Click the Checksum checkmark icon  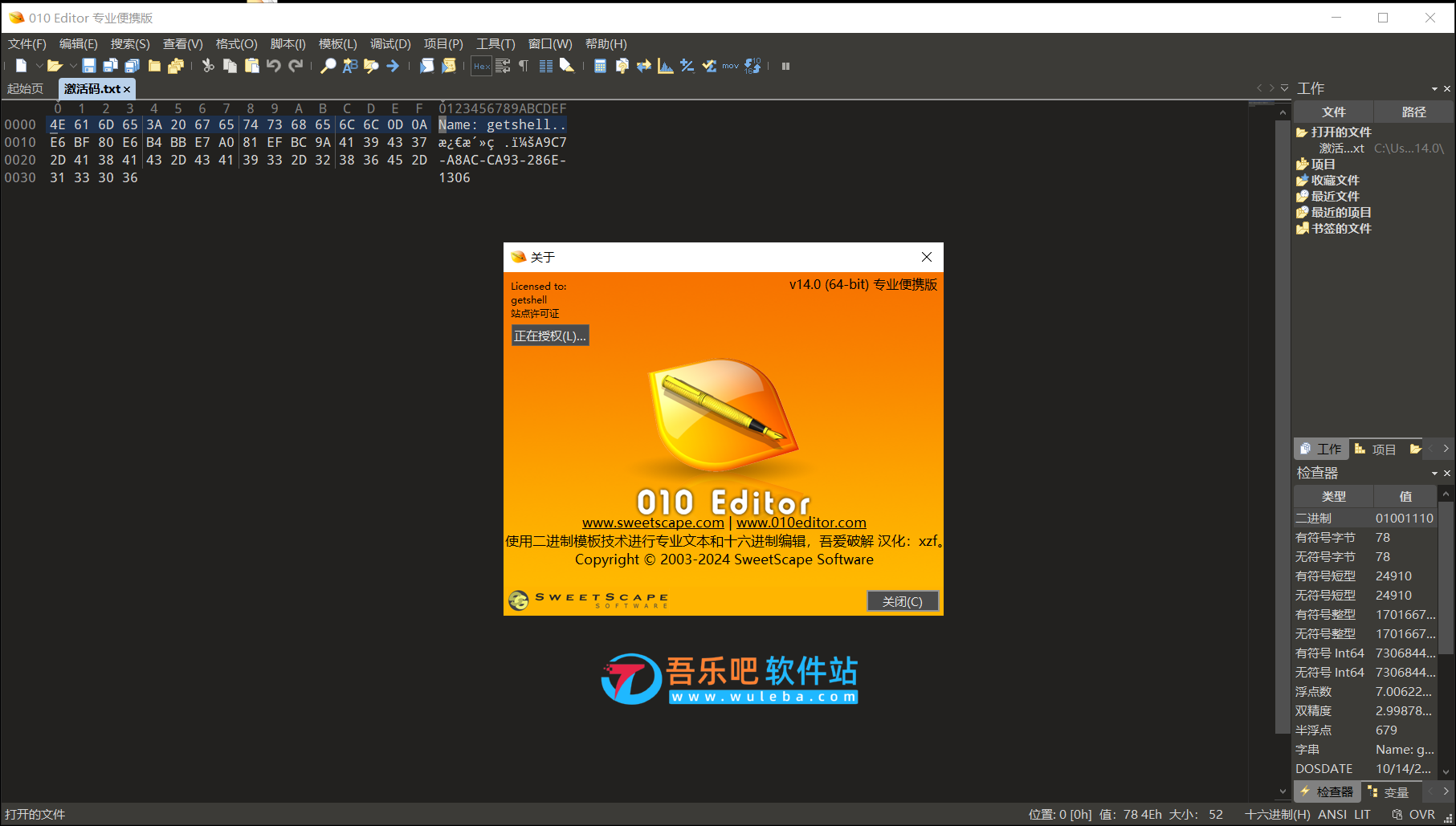point(709,66)
